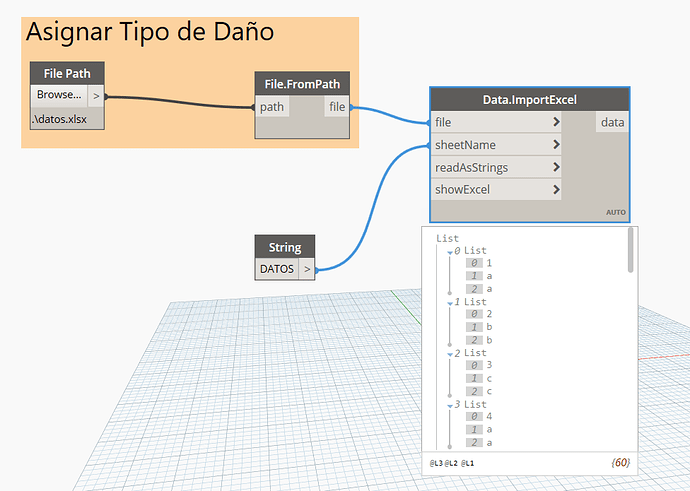This screenshot has width=690, height=491.
Task: Click the preview bubble scrollbar thumb
Action: click(x=631, y=249)
